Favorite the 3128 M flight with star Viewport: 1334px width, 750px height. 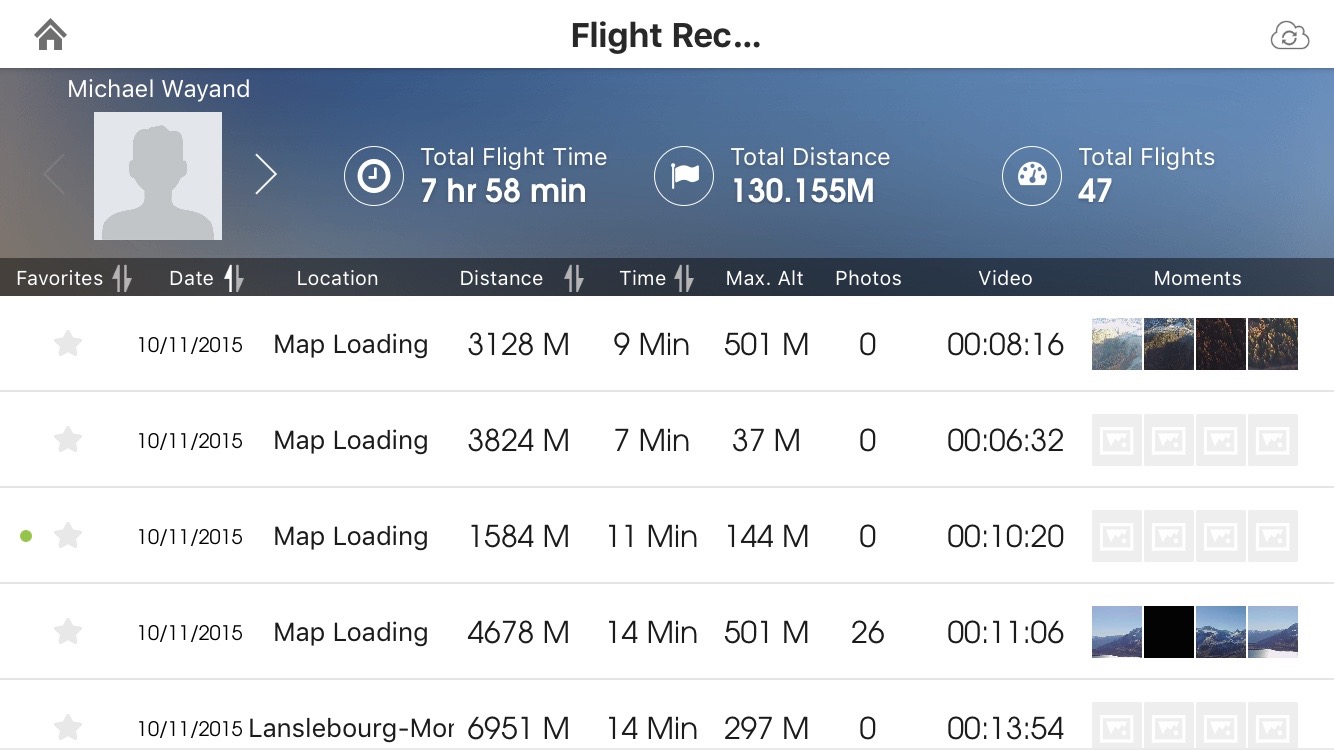click(68, 344)
